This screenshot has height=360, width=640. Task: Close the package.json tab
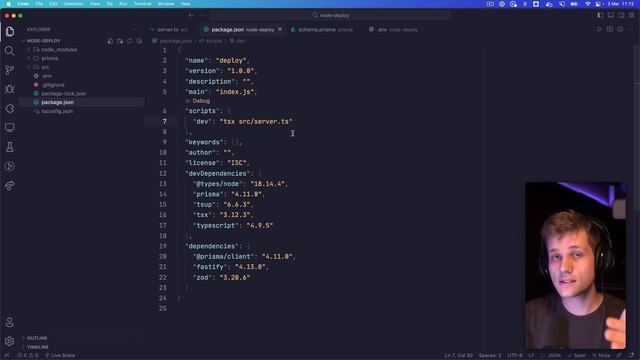point(280,29)
